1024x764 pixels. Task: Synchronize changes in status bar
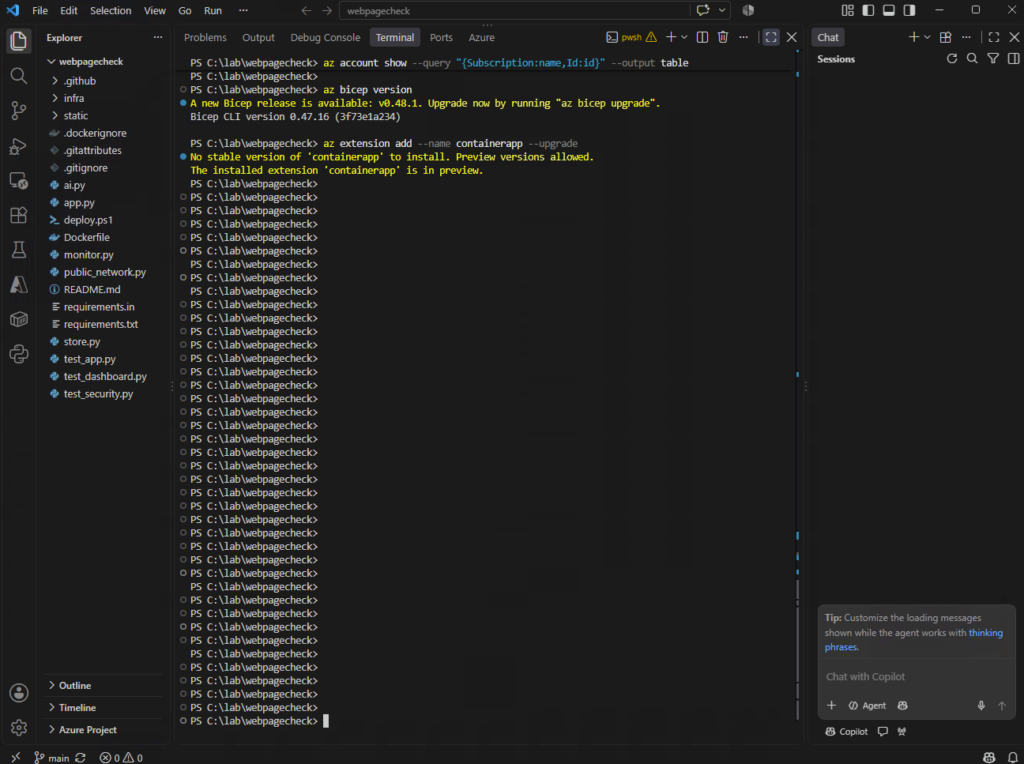point(80,757)
